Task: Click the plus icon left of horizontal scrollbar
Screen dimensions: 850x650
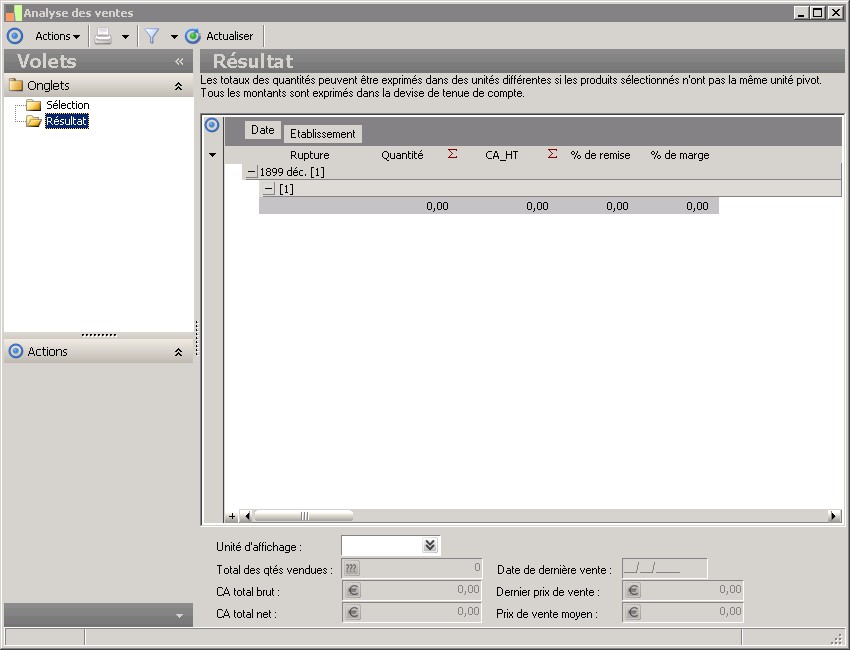Action: [232, 516]
